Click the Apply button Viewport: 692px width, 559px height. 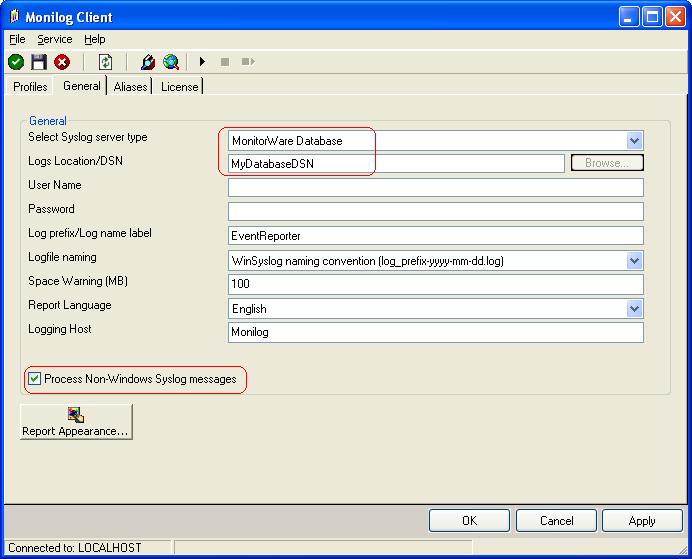coord(642,521)
